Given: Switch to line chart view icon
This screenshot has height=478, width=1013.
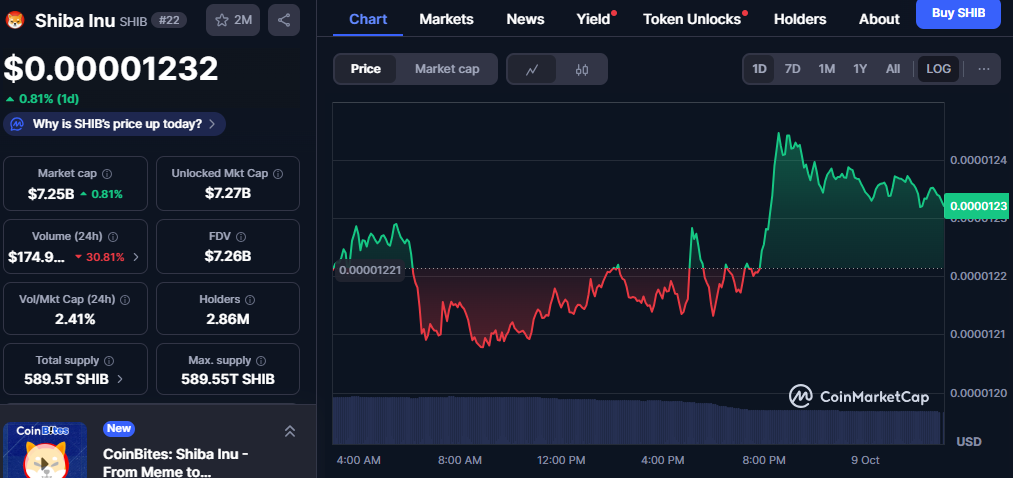Looking at the screenshot, I should point(532,69).
